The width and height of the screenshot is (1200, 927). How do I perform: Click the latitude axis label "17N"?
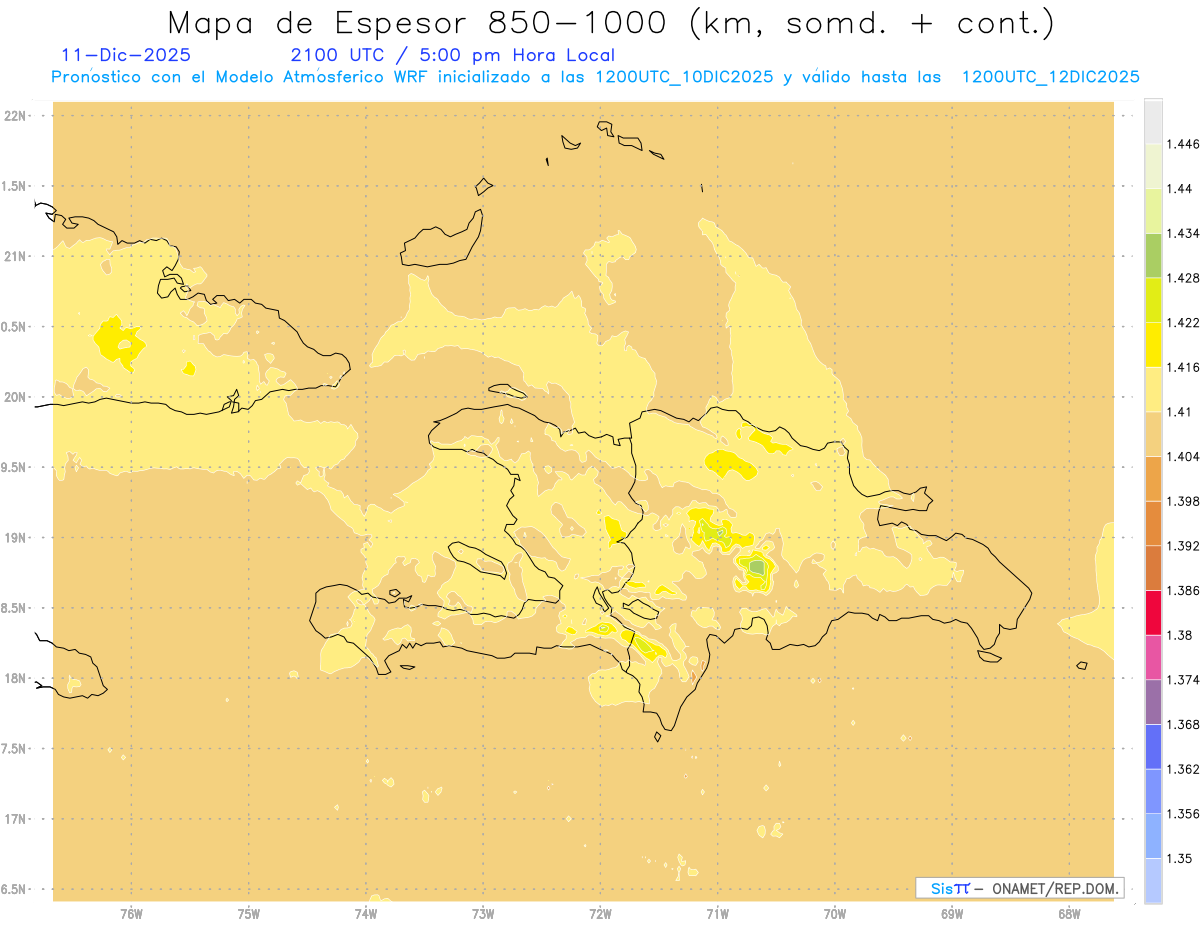(x=15, y=819)
